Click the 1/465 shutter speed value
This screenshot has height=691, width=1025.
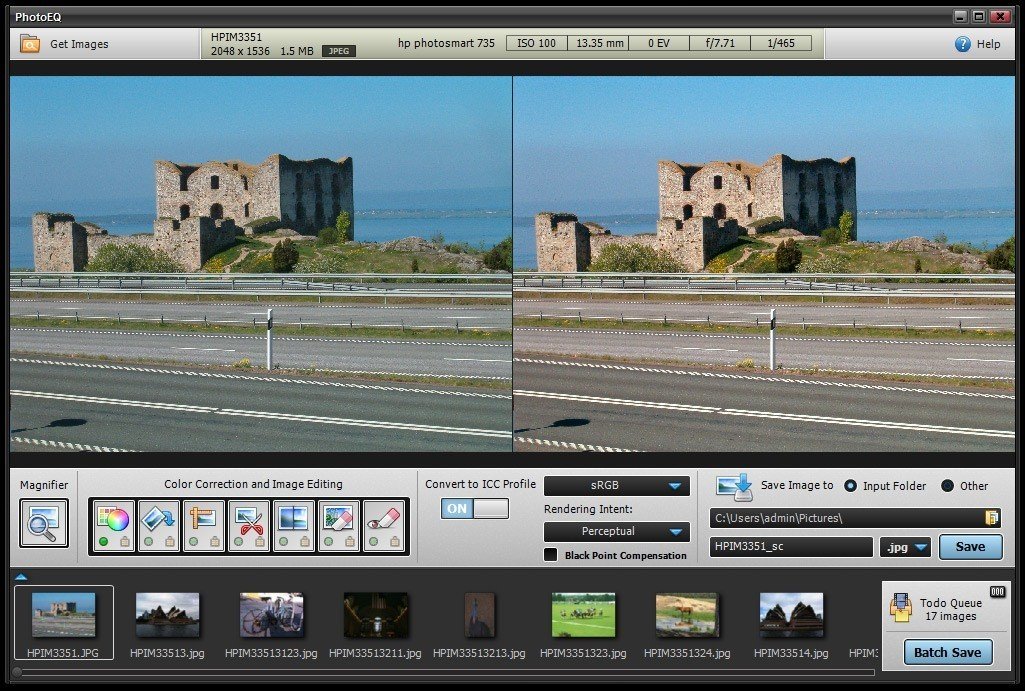781,43
